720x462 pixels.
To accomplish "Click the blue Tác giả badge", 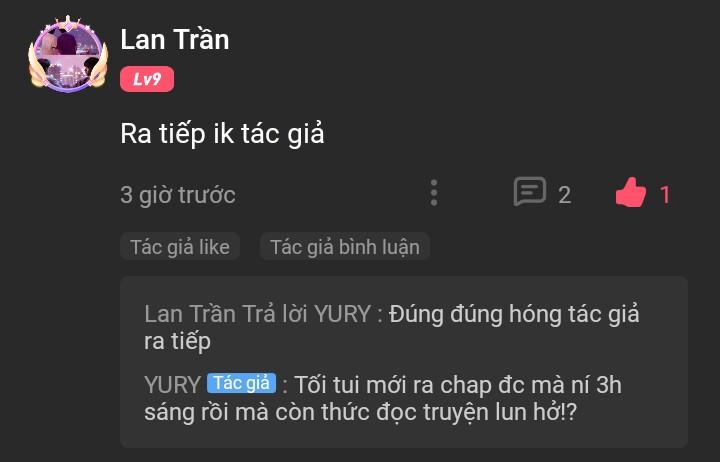I will tap(242, 383).
